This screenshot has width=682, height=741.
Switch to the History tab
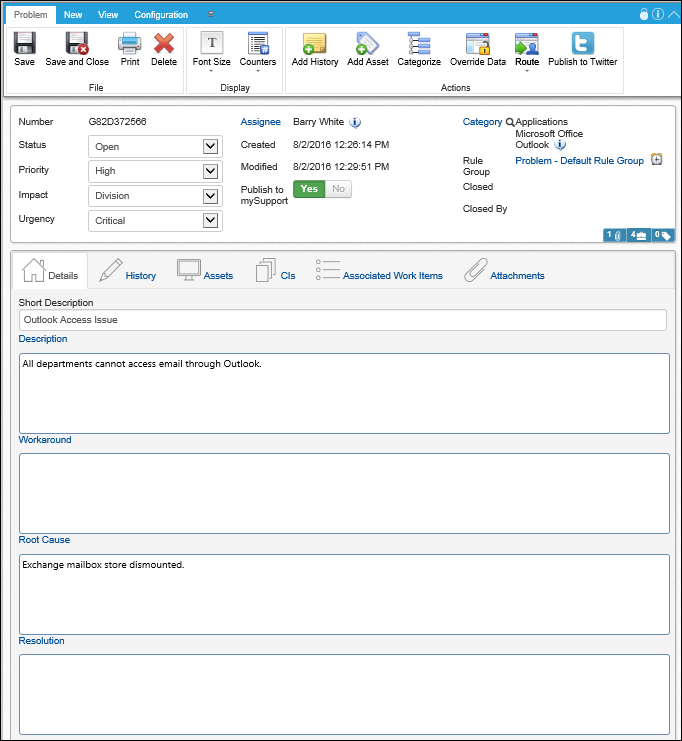[x=127, y=271]
